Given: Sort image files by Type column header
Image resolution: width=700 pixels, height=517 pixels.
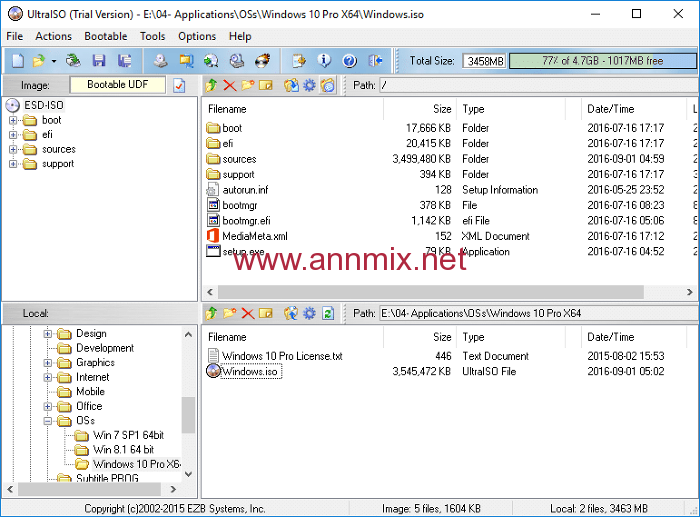Looking at the screenshot, I should tap(511, 109).
